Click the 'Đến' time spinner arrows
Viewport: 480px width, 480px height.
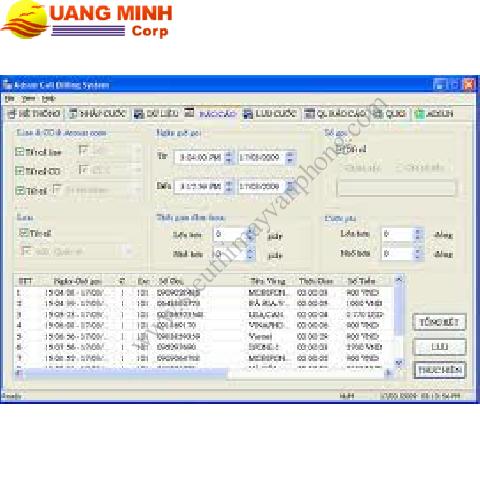(x=229, y=186)
